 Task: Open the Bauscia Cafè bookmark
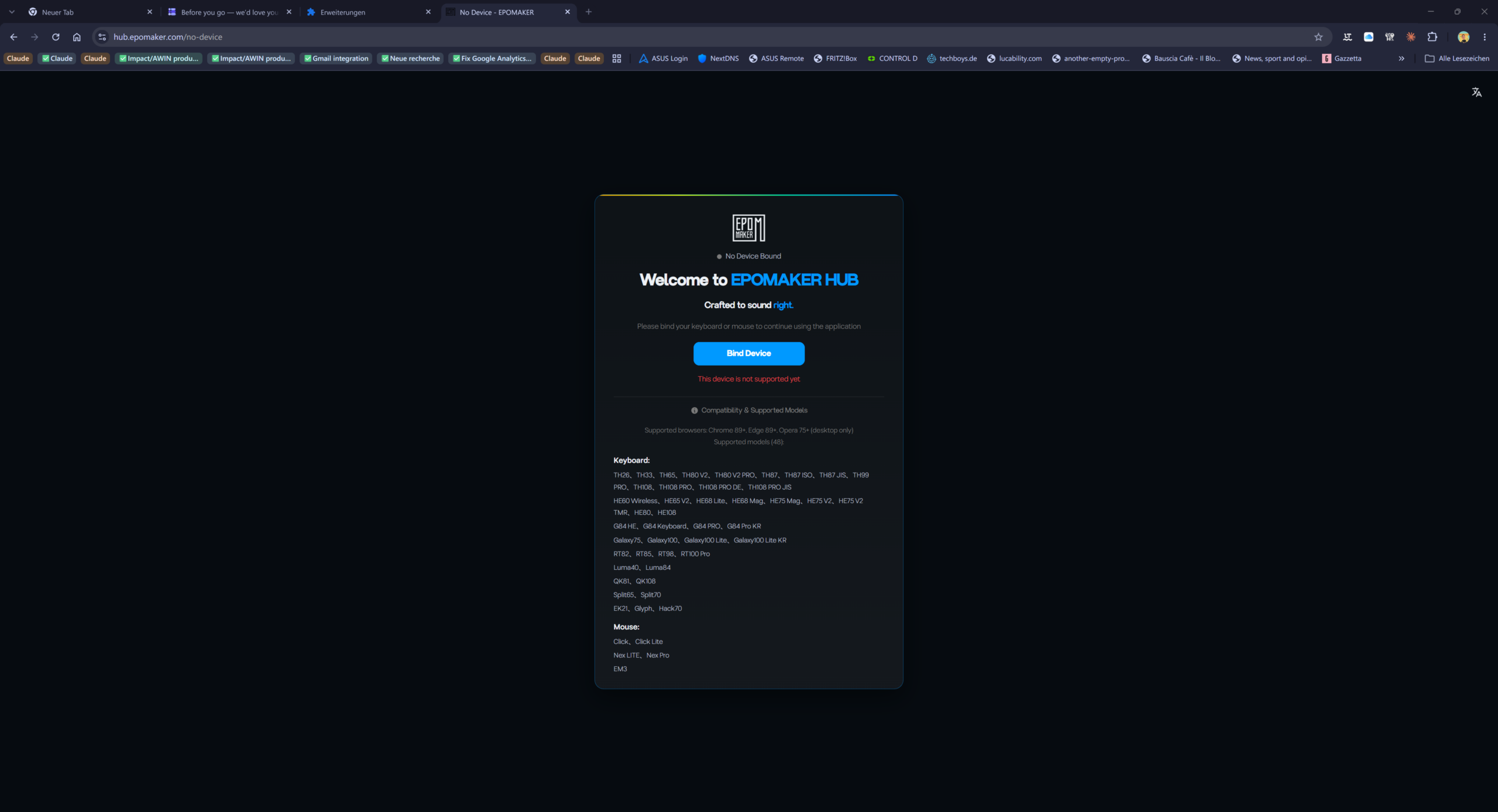coord(1181,59)
